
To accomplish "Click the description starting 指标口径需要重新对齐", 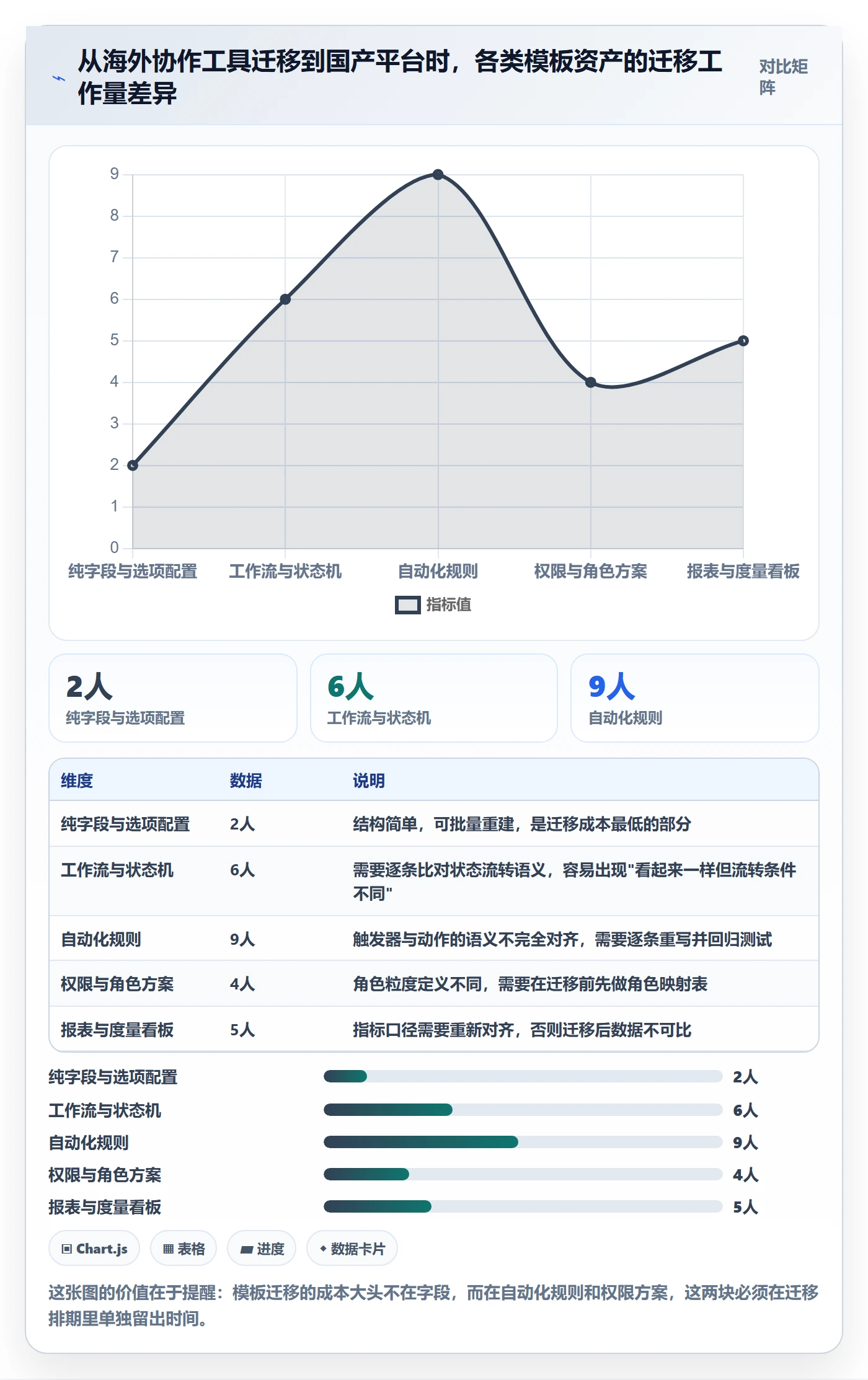I will coord(522,1030).
